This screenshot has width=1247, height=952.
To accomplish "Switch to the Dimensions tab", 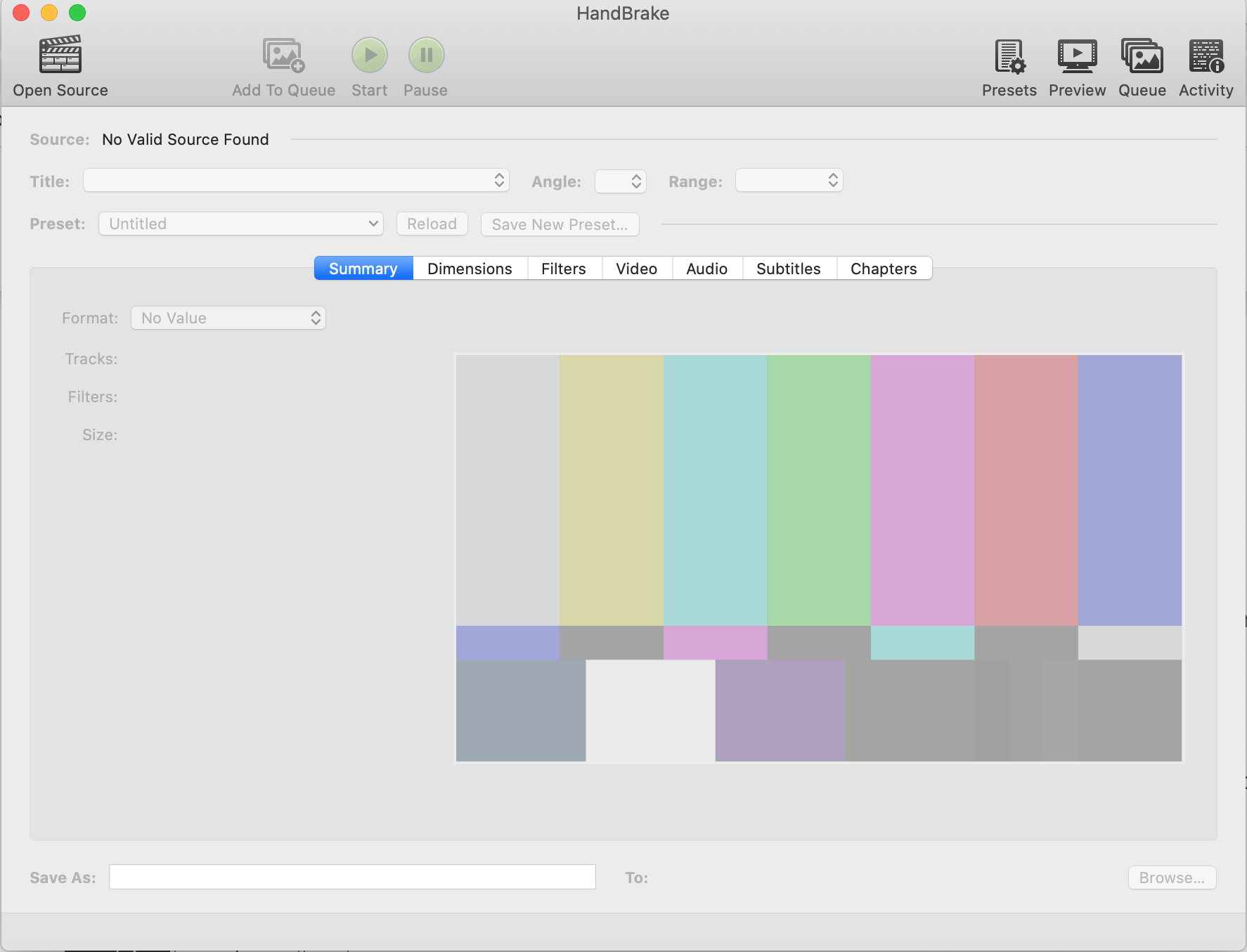I will tap(470, 269).
